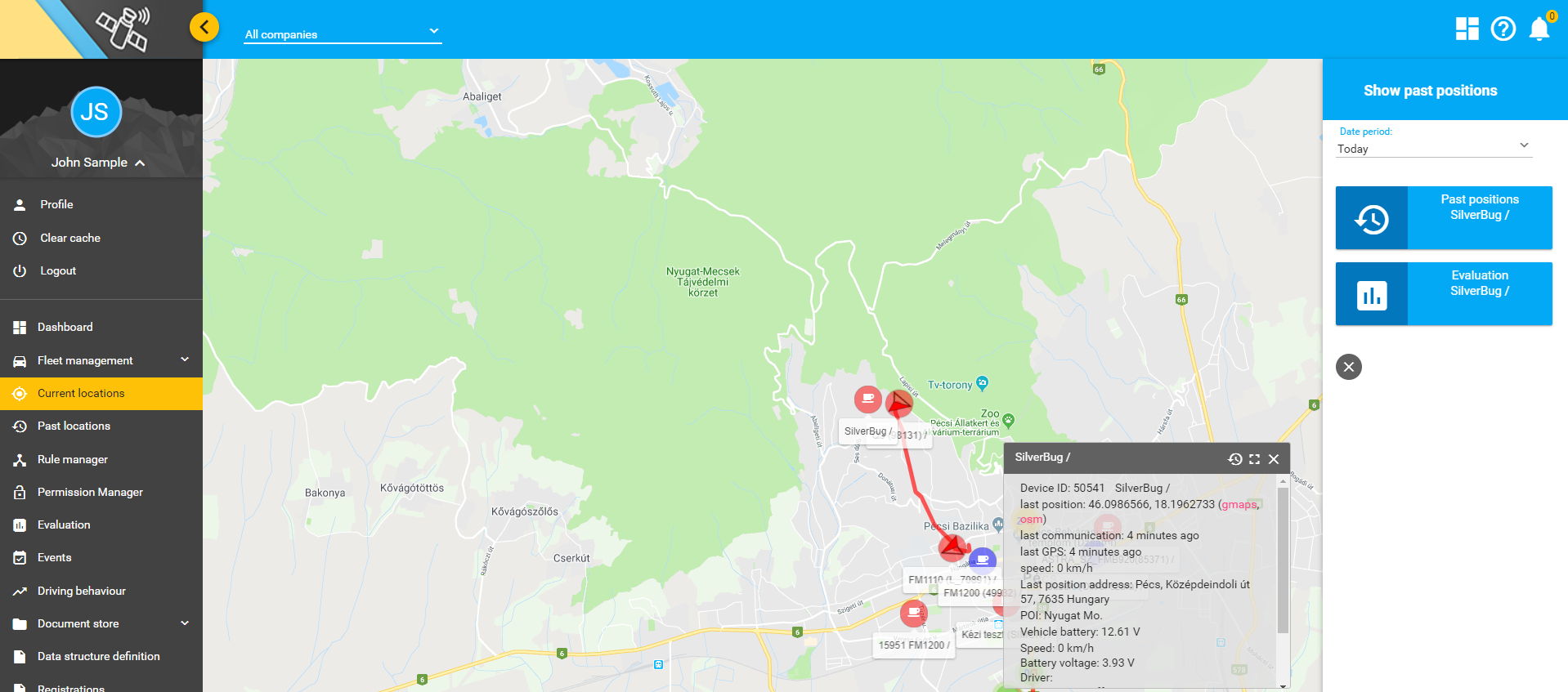This screenshot has height=692, width=1568.
Task: Expand SilverBug popup to fullscreen
Action: pos(1254,459)
